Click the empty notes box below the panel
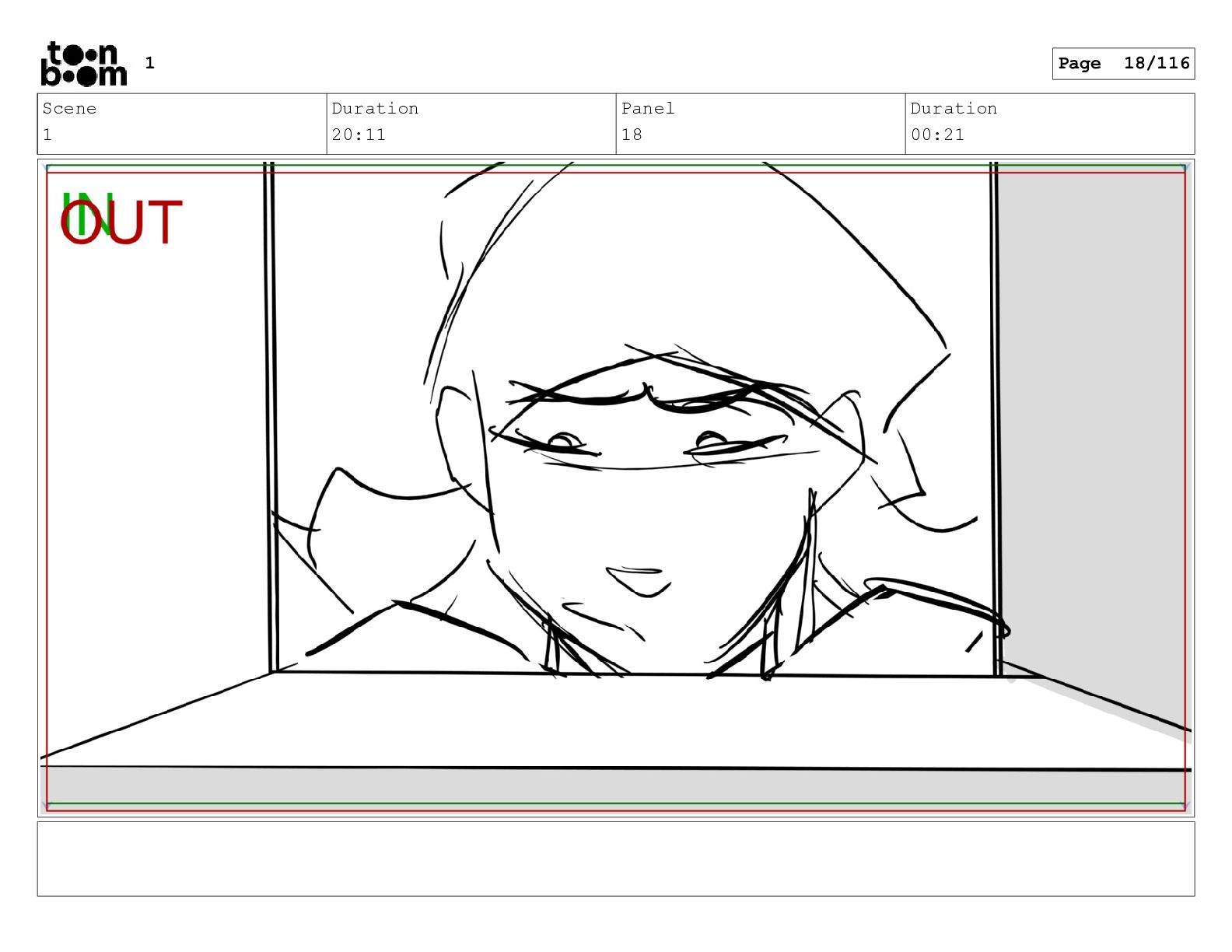Screen dimensions: 1232x952 click(x=616, y=859)
